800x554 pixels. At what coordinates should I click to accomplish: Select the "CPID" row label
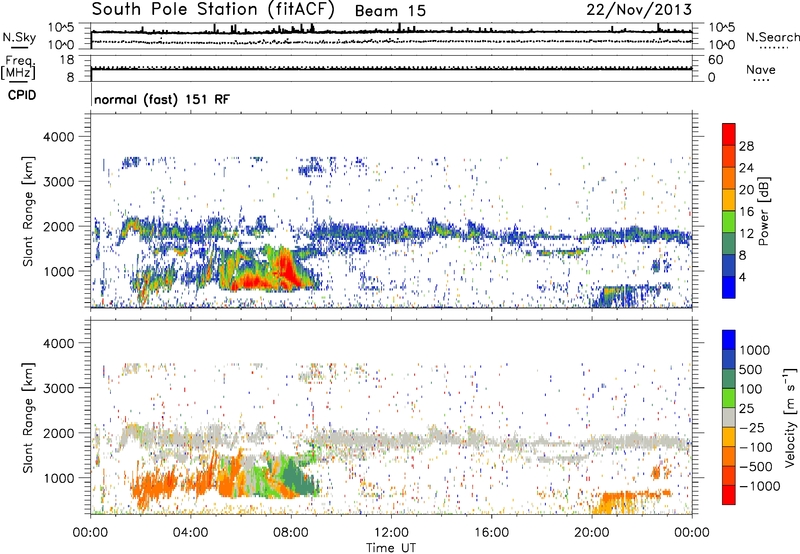coord(21,95)
